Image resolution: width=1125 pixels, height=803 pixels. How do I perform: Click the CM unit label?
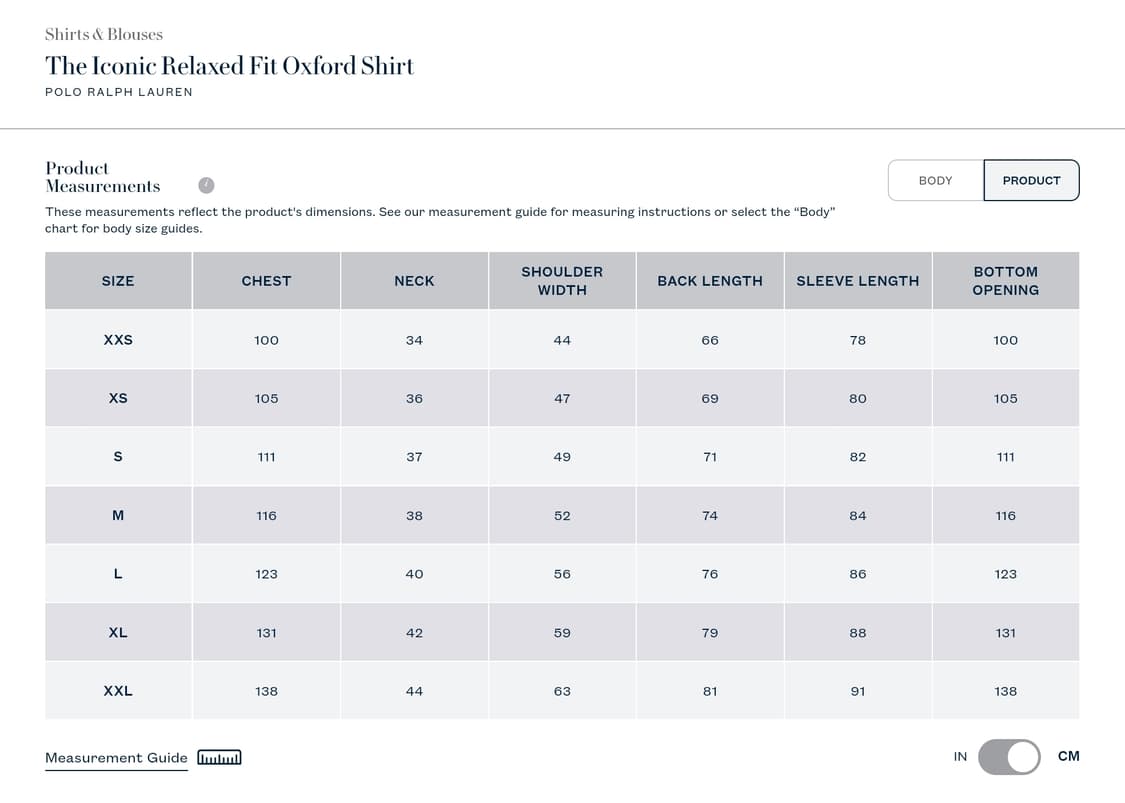tap(1068, 757)
